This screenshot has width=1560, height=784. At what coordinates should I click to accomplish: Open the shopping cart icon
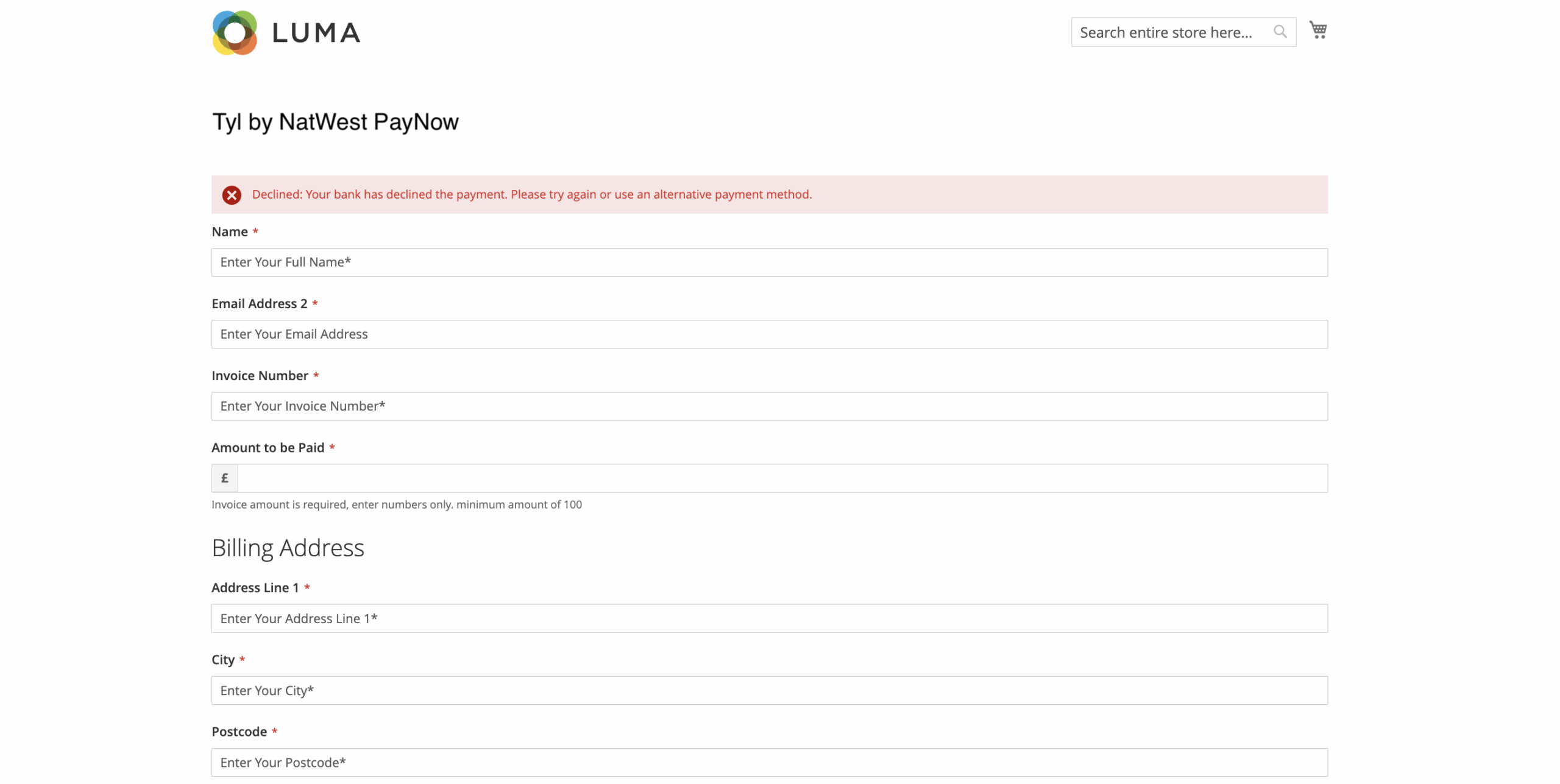coord(1318,30)
